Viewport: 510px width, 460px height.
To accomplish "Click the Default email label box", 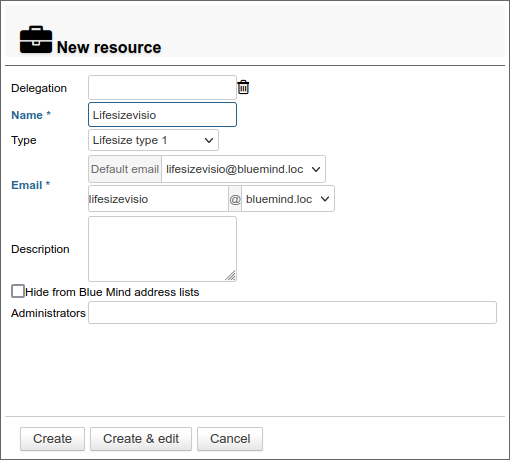I will [x=125, y=169].
